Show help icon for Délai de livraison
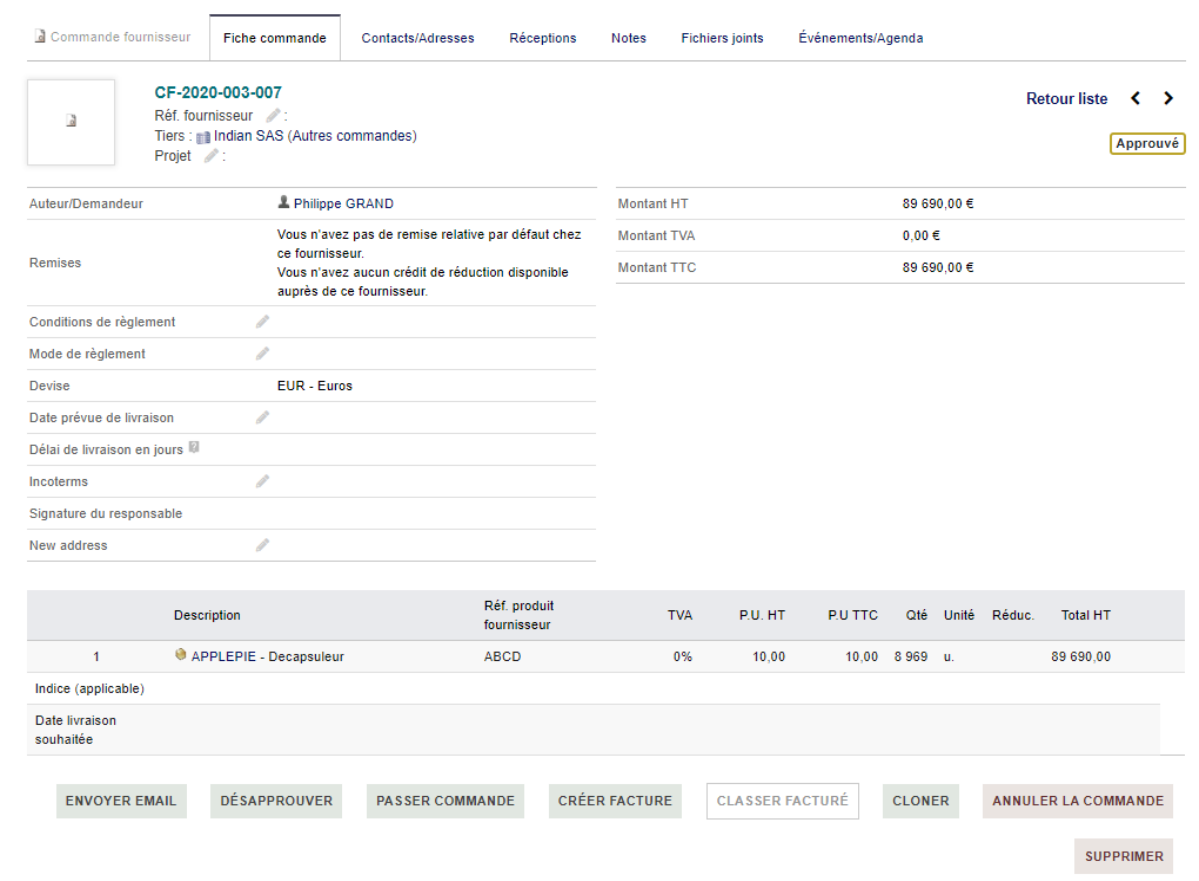Screen dimensions: 1199x881 point(194,447)
